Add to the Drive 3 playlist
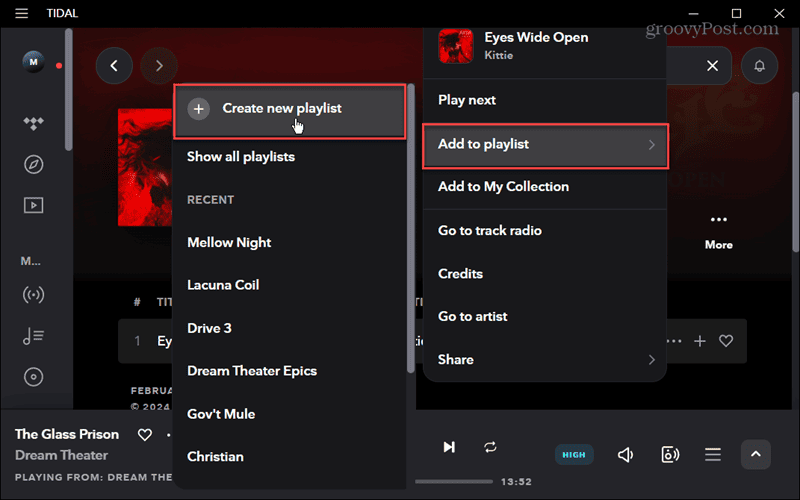Viewport: 800px width, 500px height. 209,328
